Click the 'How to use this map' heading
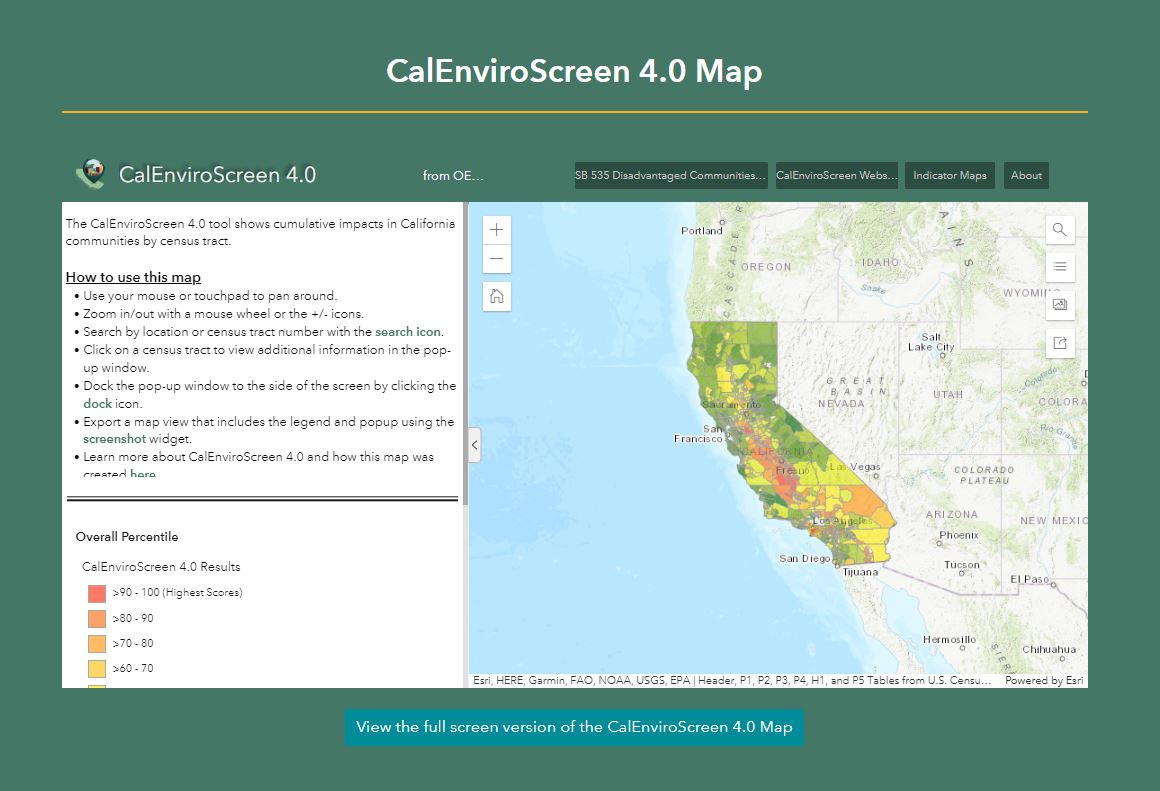 133,277
